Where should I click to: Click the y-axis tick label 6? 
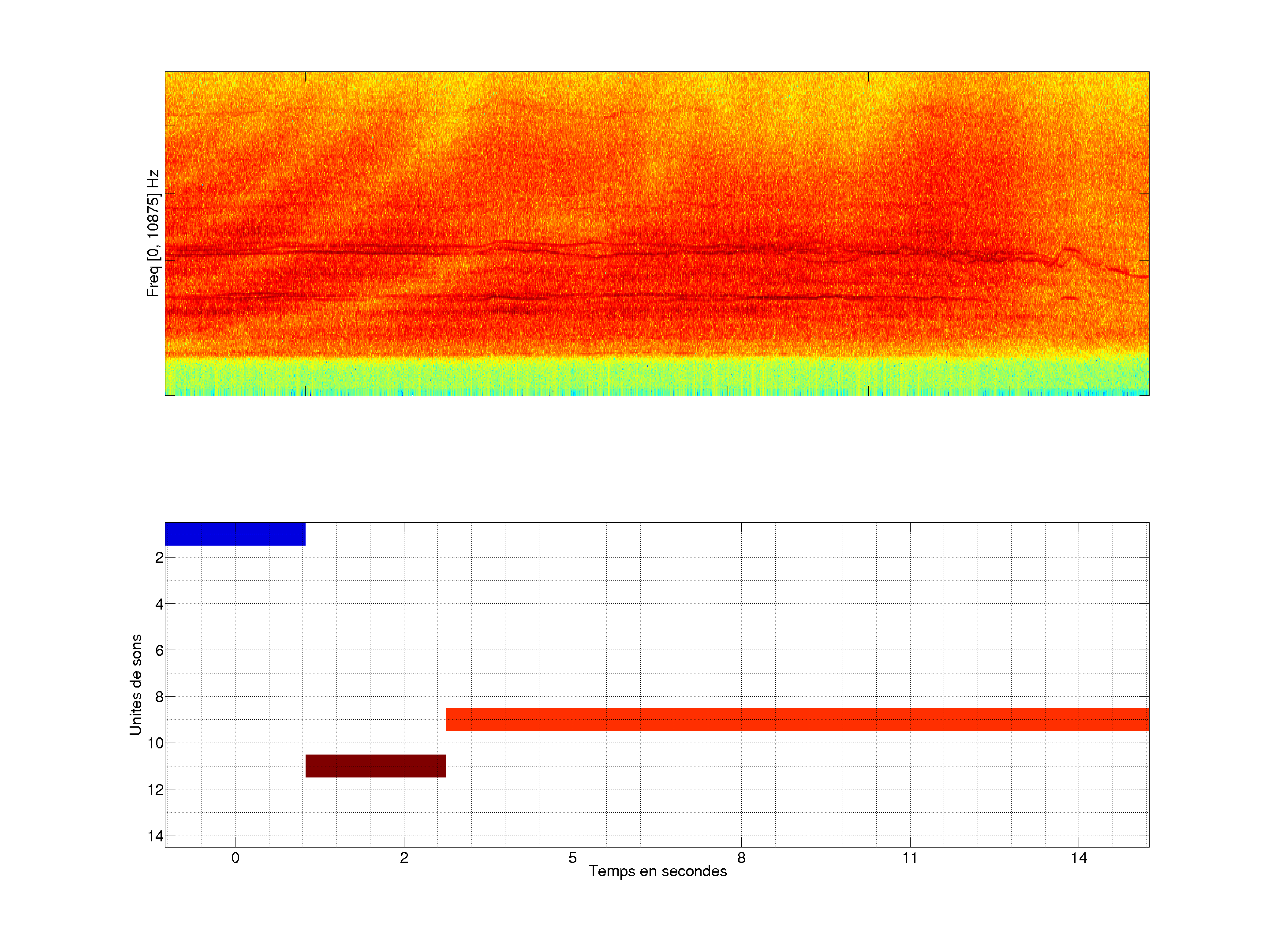[159, 650]
